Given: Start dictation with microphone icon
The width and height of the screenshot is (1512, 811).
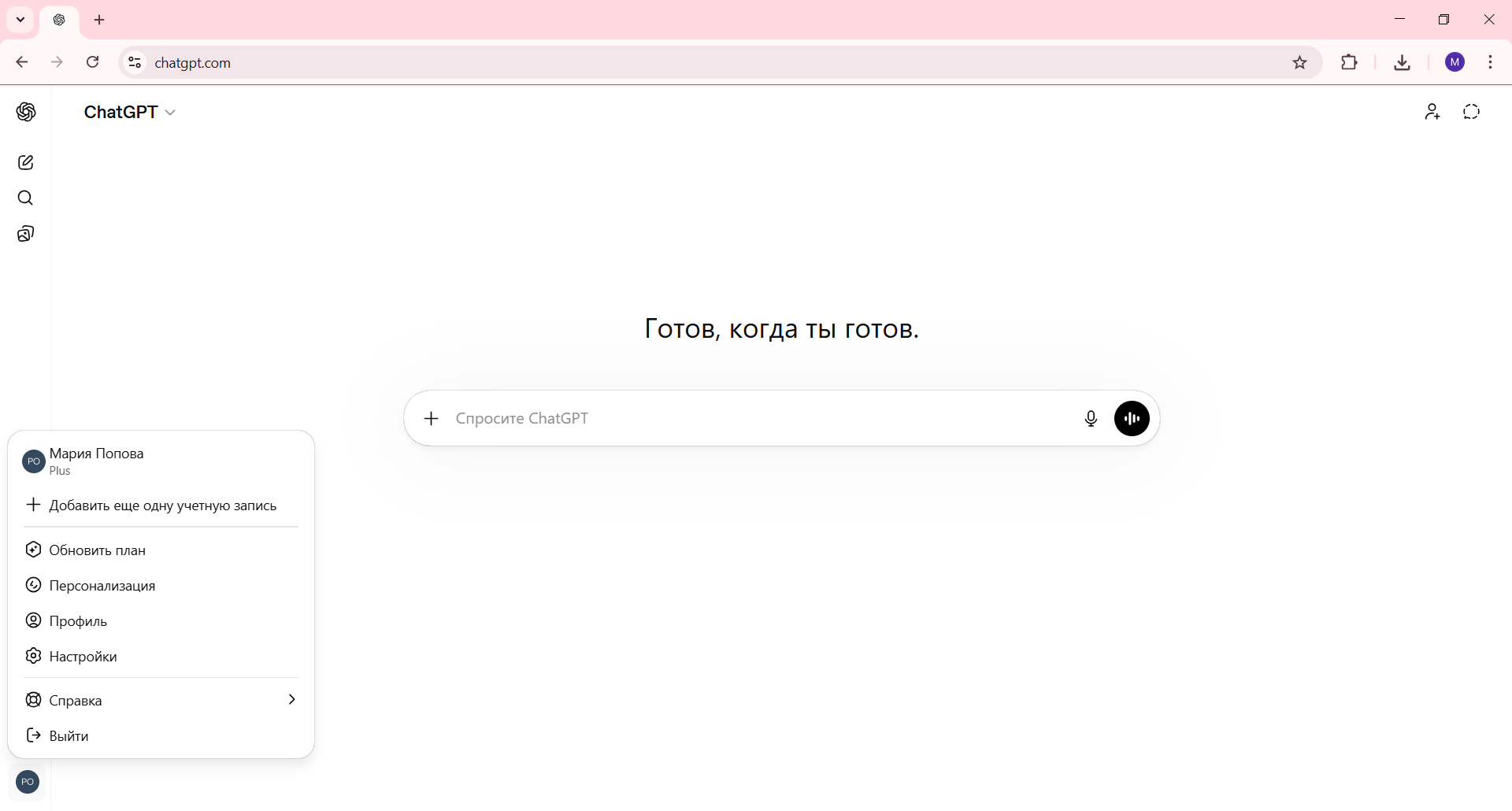Looking at the screenshot, I should (1091, 418).
